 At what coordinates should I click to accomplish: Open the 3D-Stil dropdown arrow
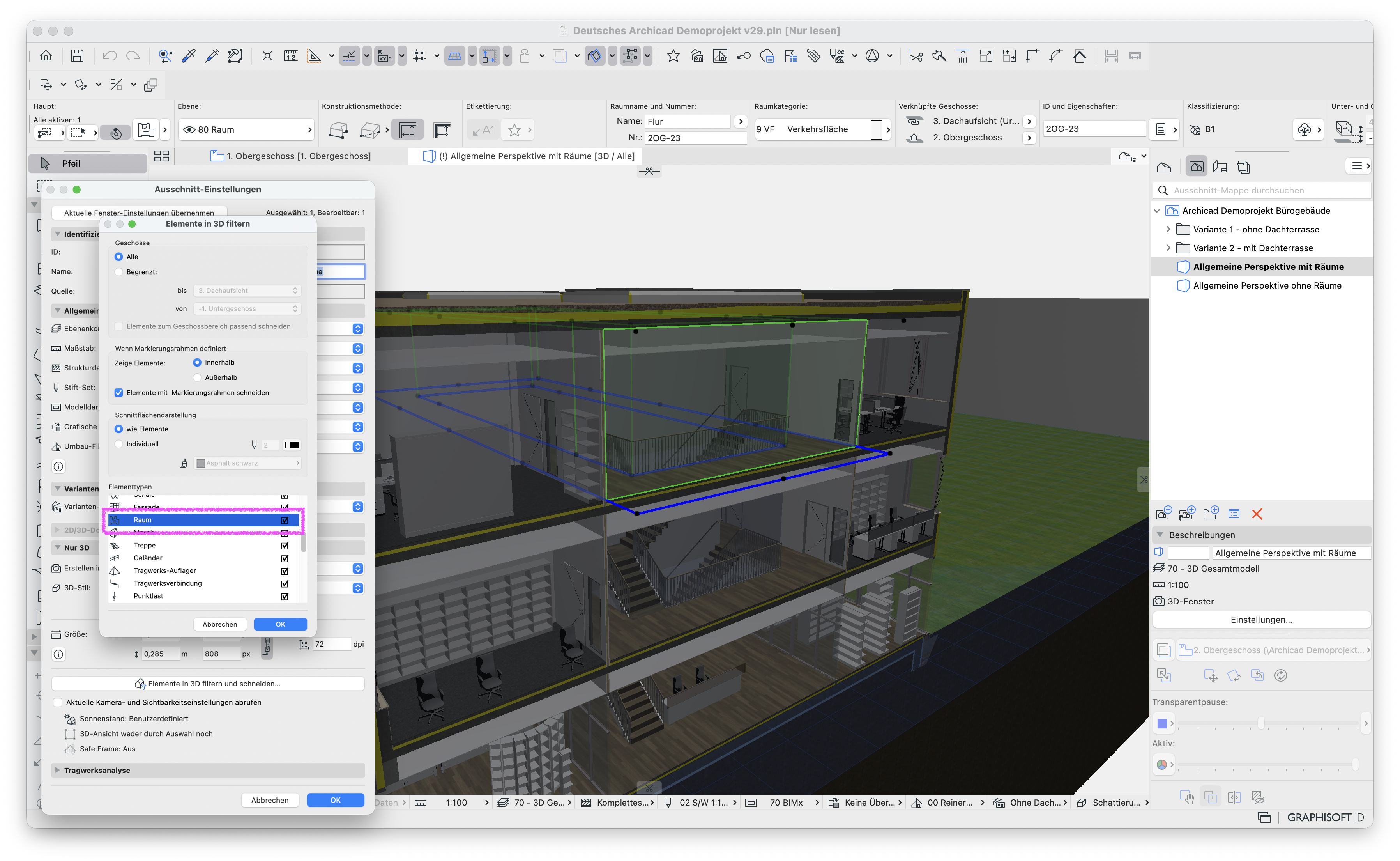click(x=357, y=588)
